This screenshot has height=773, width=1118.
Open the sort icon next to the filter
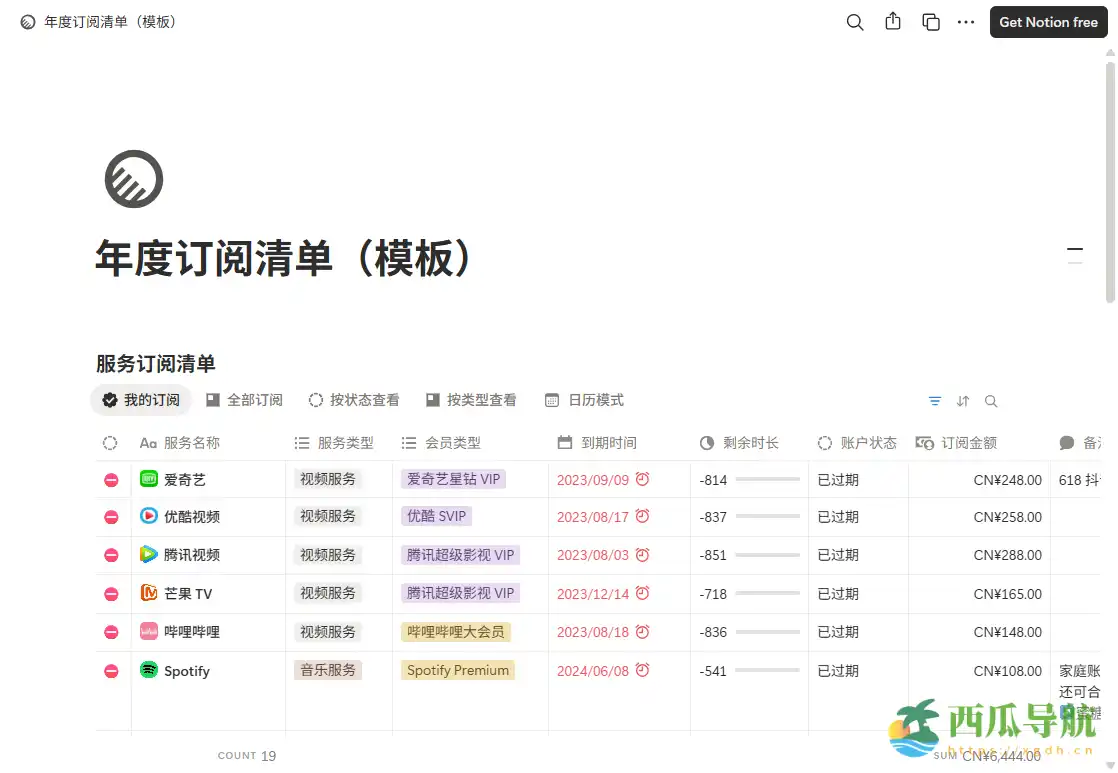962,400
